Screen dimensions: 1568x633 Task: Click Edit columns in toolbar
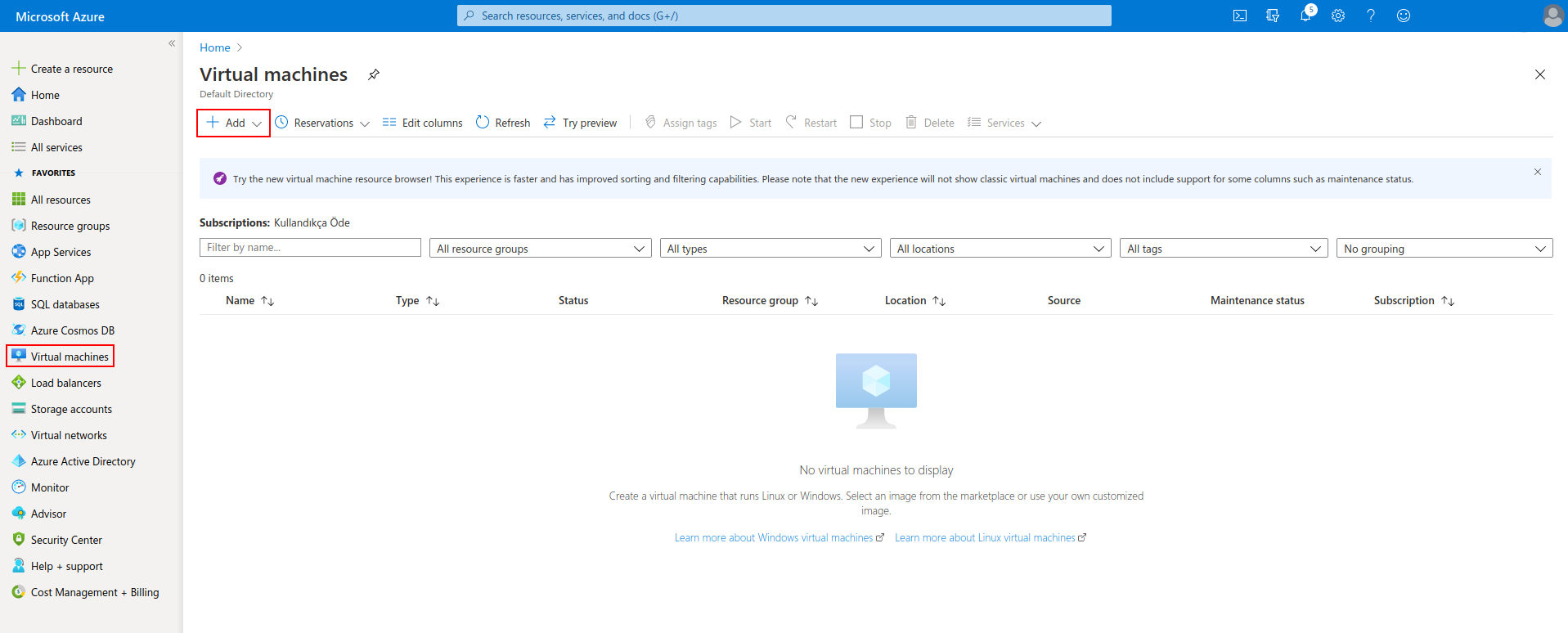click(x=422, y=123)
